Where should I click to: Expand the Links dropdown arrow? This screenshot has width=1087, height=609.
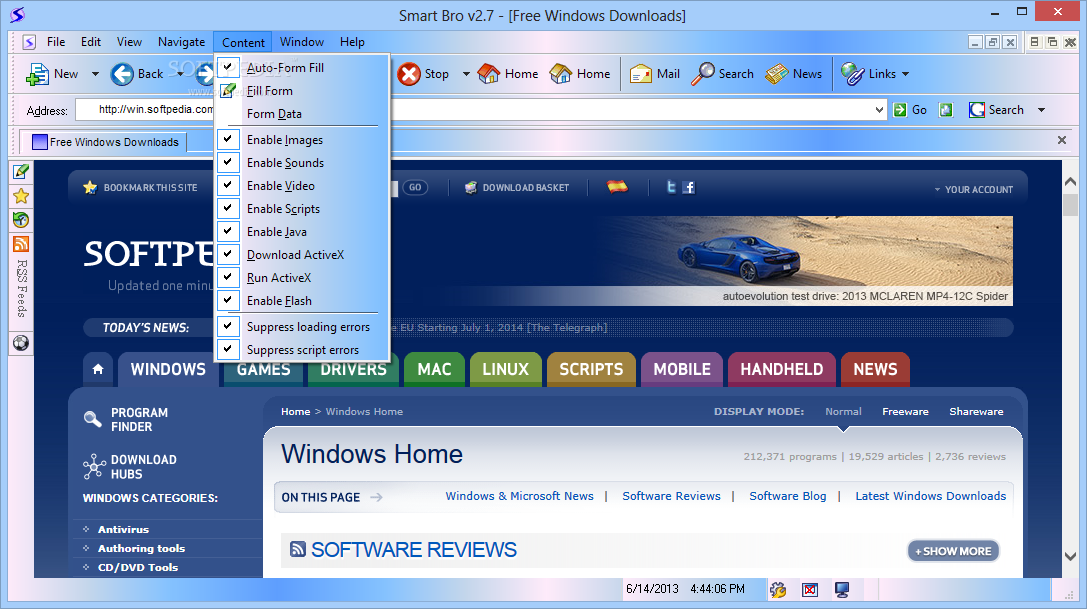point(905,74)
